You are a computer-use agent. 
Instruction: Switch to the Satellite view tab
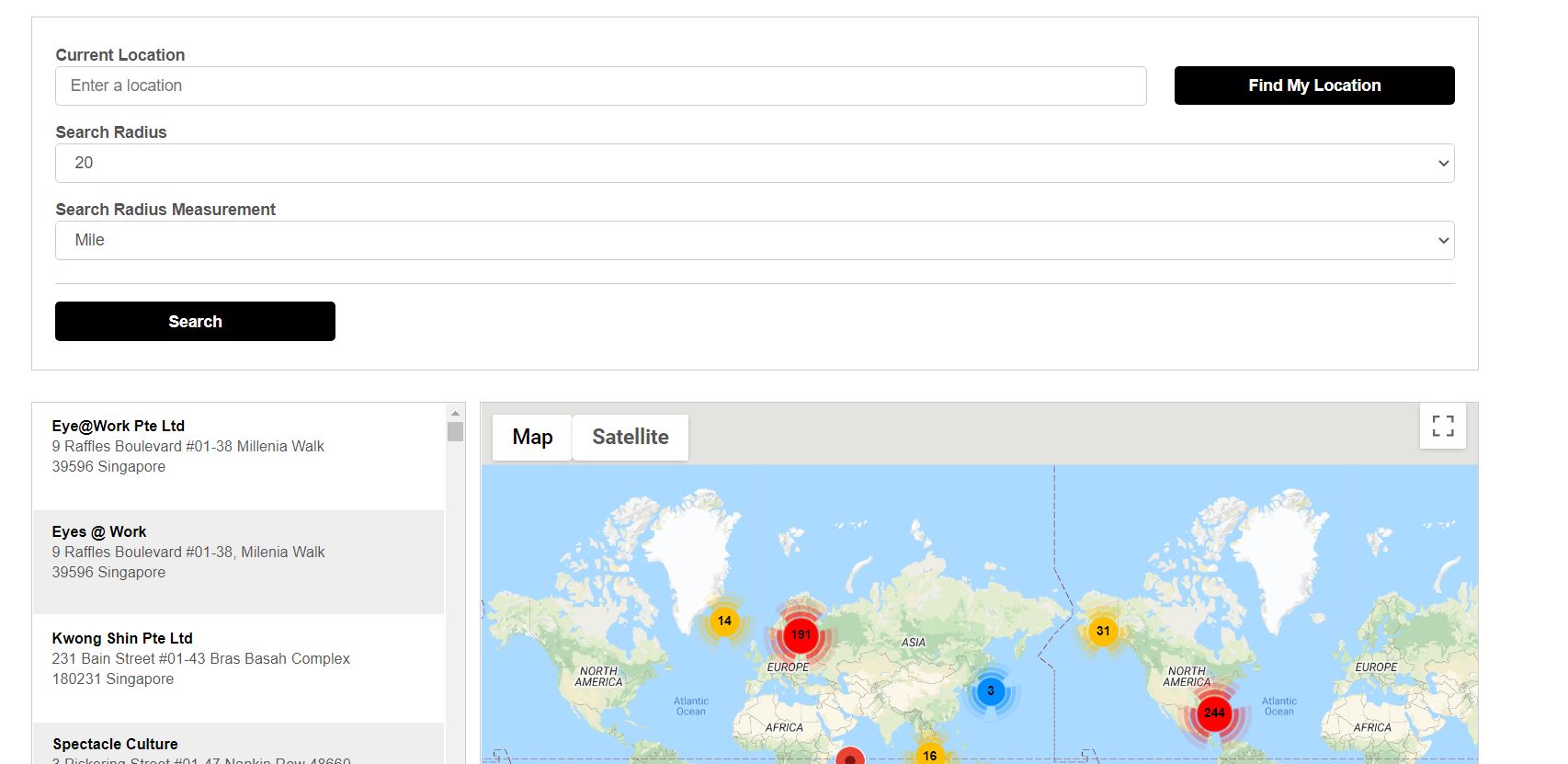[x=630, y=437]
